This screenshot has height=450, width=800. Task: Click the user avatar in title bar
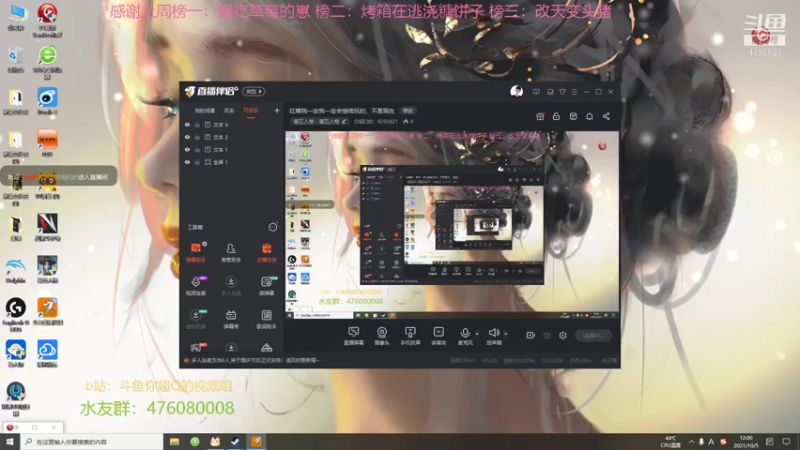(x=516, y=91)
